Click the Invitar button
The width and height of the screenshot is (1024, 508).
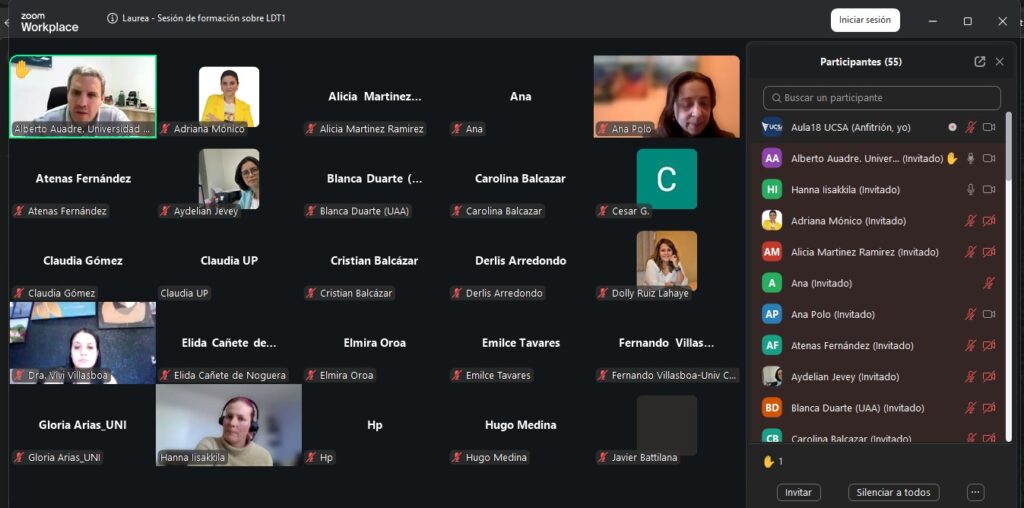click(x=798, y=492)
